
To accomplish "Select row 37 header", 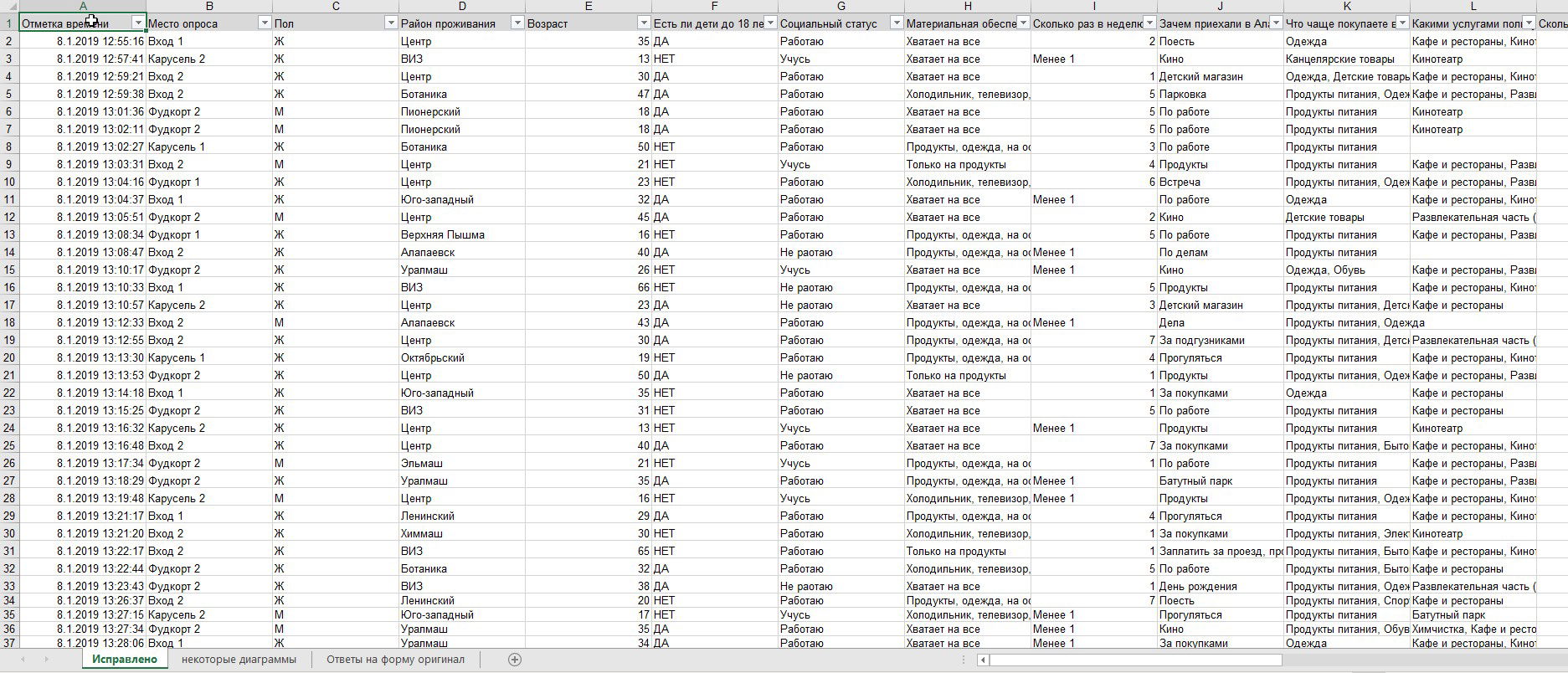I will [9, 643].
